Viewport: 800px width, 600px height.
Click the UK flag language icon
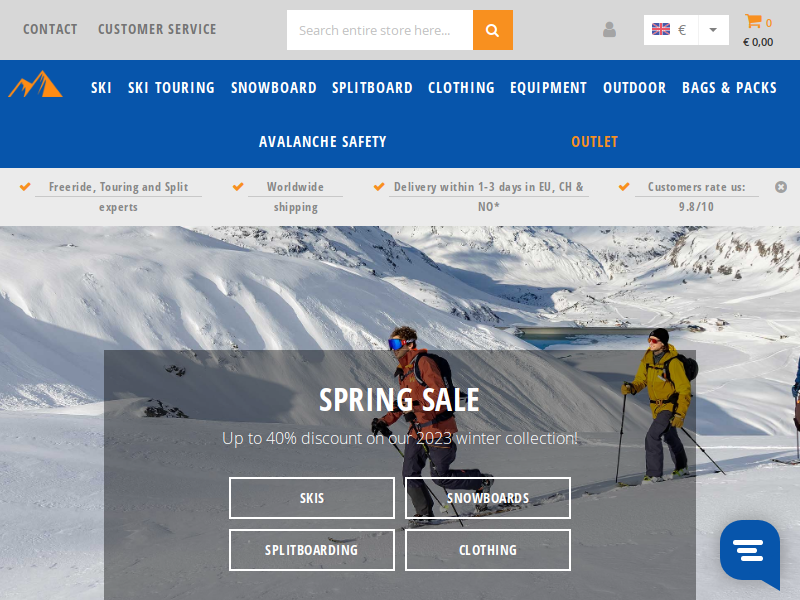661,30
